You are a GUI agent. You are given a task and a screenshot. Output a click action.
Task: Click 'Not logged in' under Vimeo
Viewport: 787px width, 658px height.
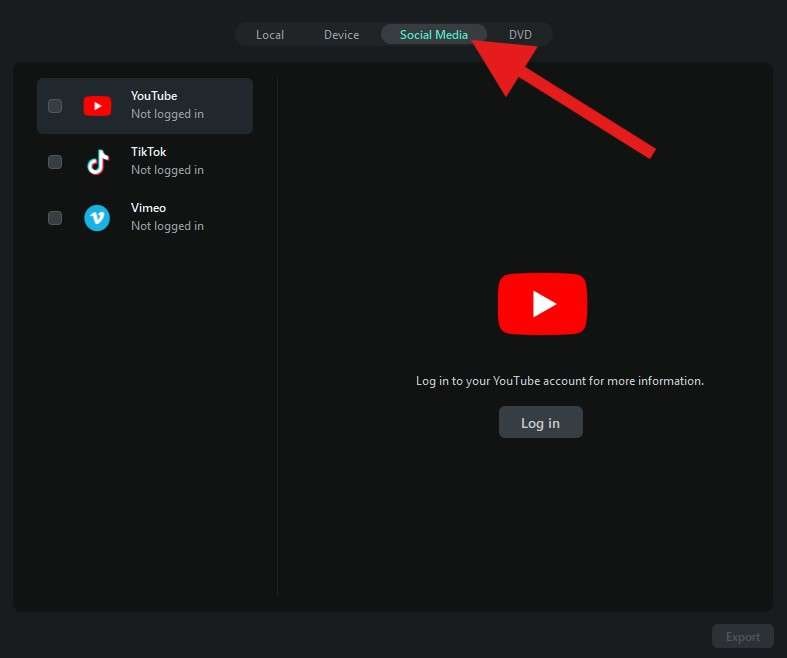(167, 226)
